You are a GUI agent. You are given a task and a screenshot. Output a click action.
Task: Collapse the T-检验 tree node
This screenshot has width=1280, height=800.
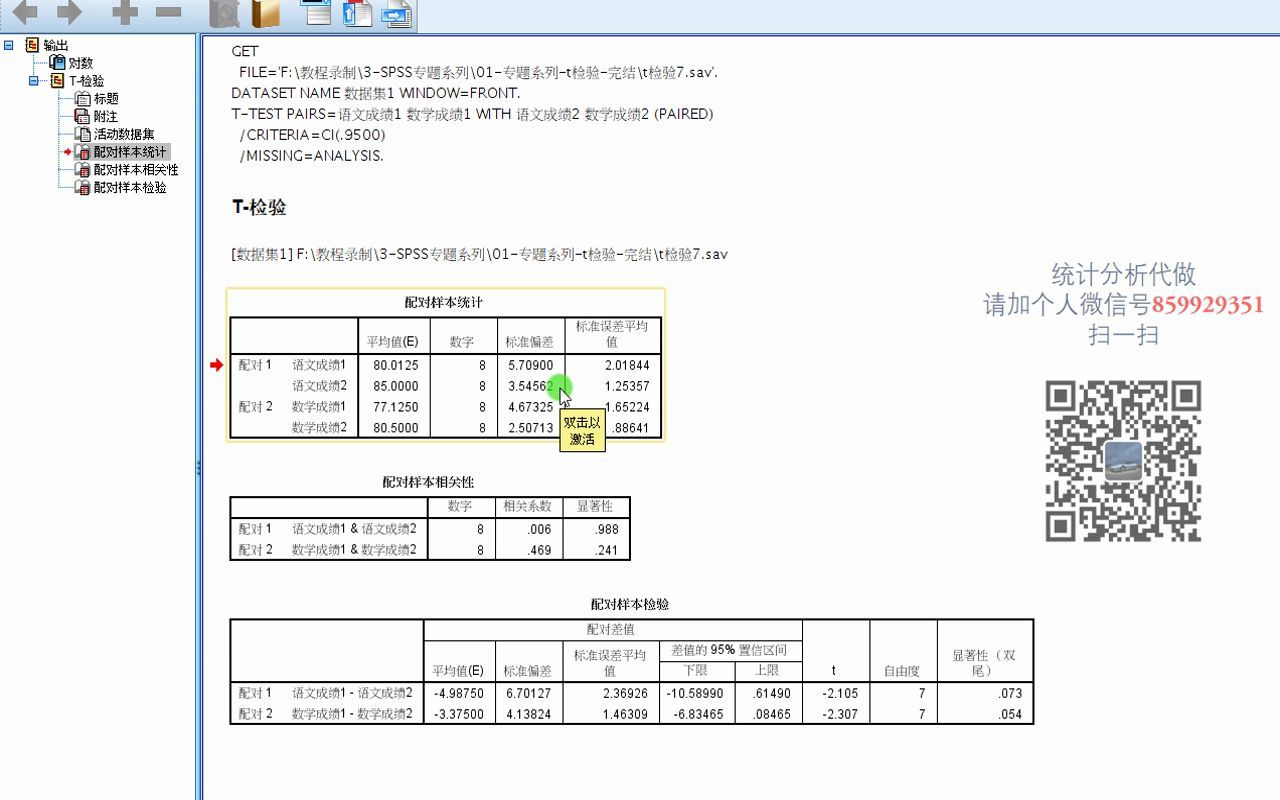[33, 81]
